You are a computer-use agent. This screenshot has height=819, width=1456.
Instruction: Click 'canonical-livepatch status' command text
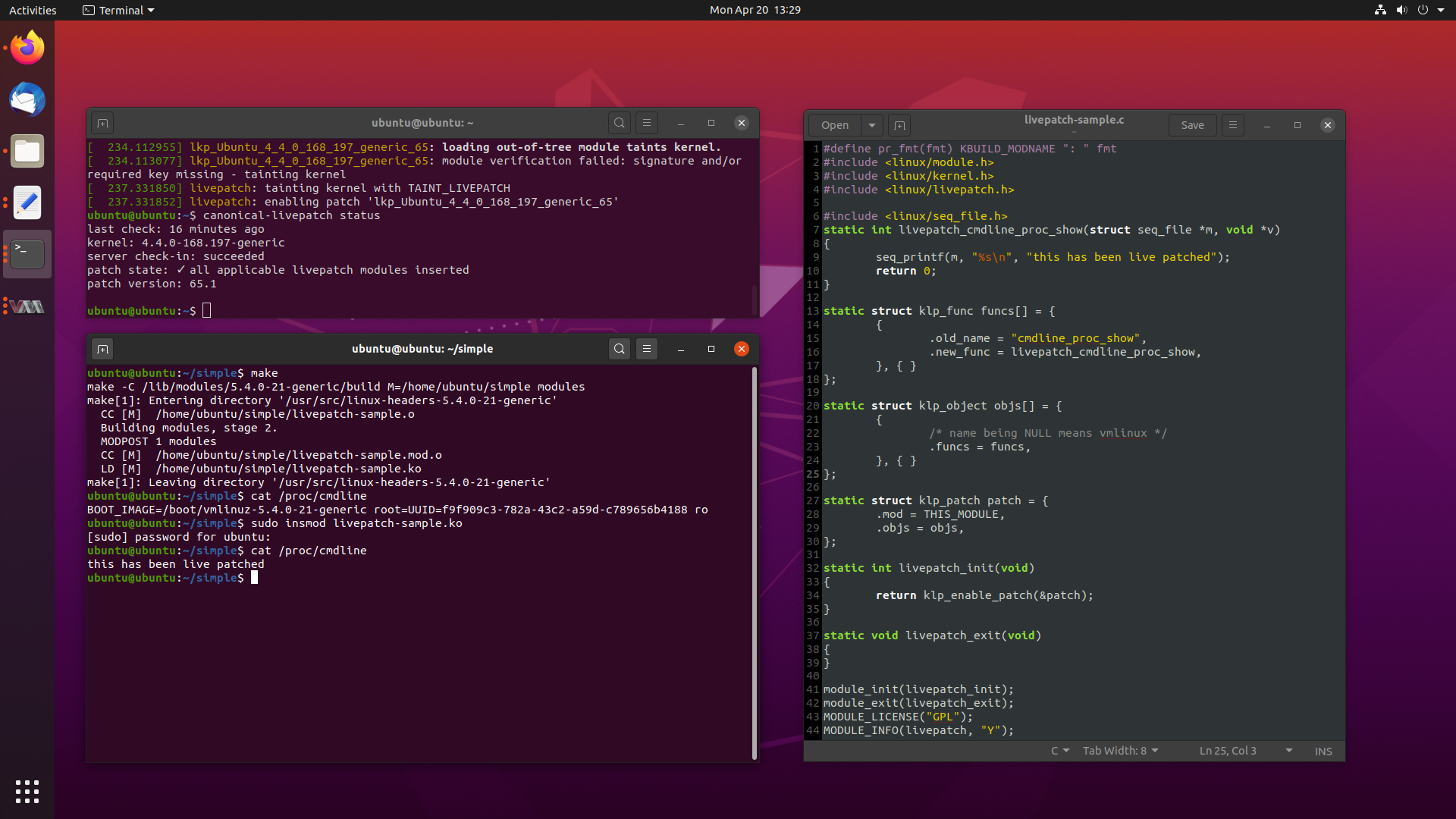click(291, 215)
